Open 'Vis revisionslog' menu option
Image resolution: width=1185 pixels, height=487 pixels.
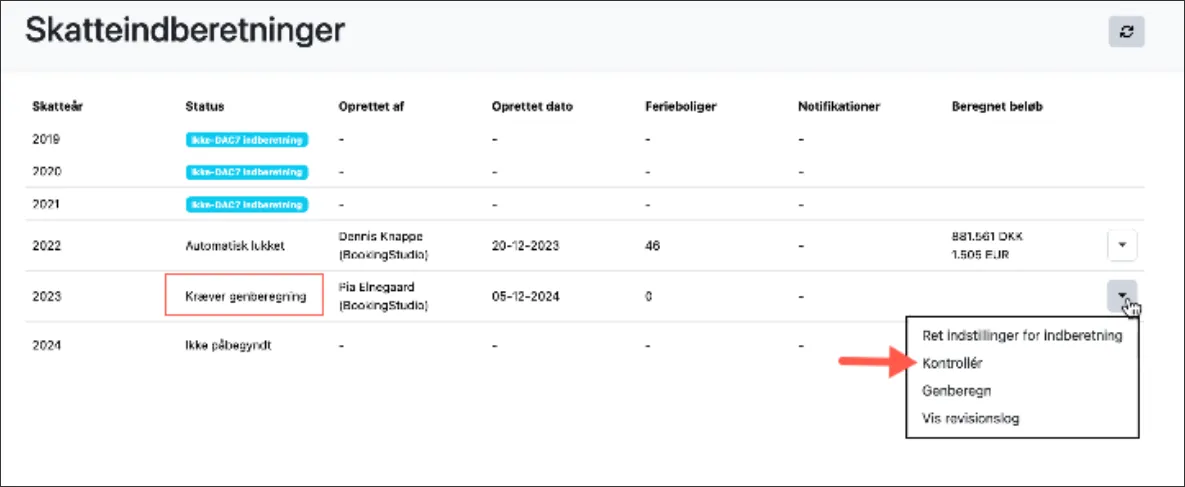tap(970, 419)
